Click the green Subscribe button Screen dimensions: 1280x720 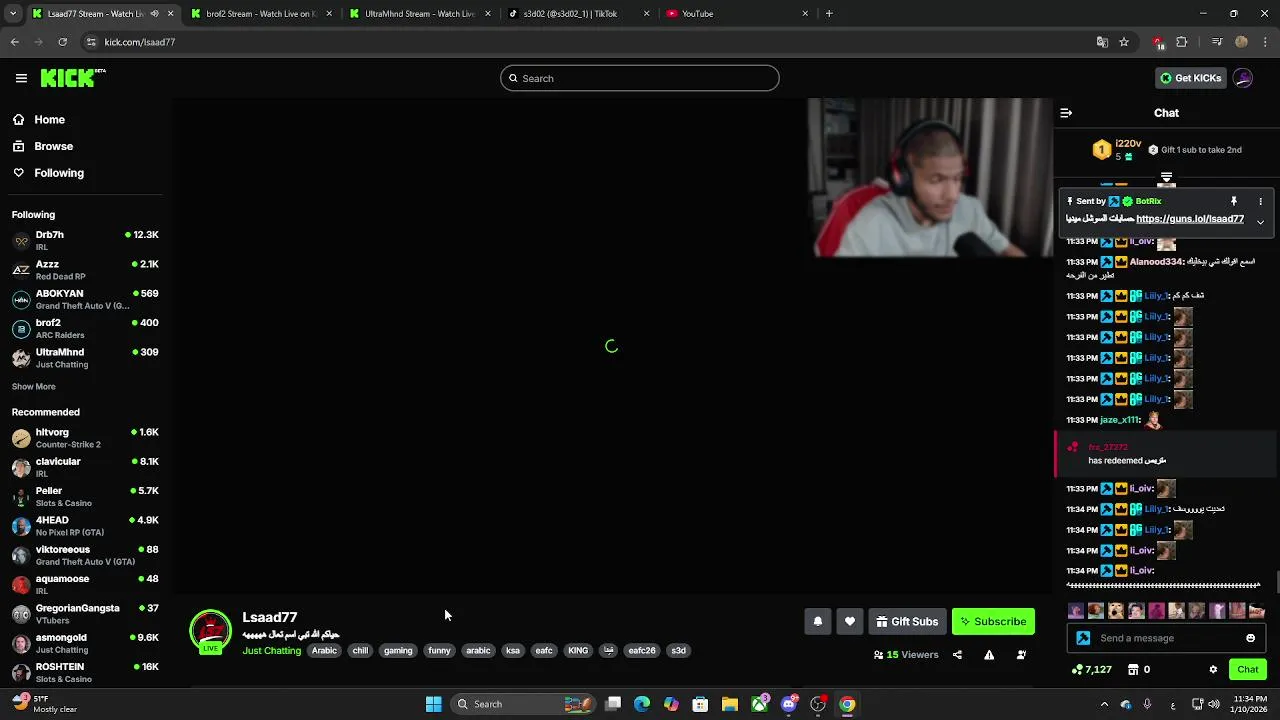click(x=993, y=621)
